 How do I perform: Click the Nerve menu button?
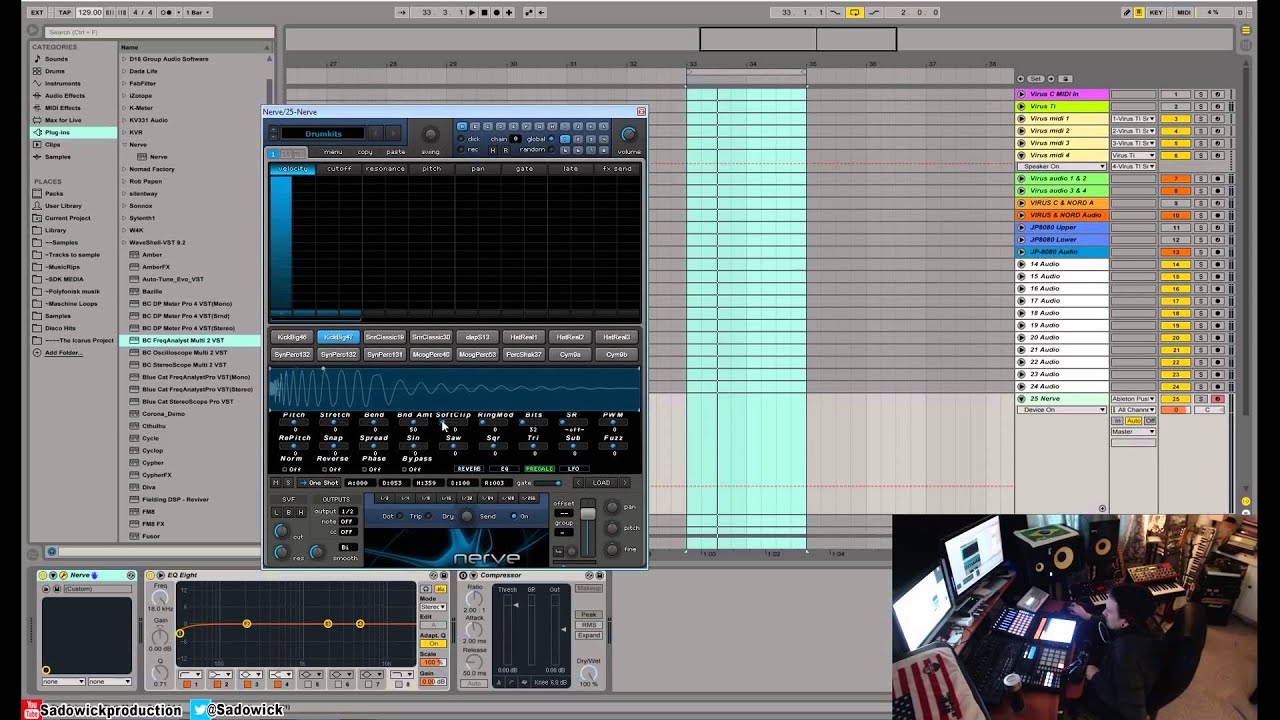[333, 152]
